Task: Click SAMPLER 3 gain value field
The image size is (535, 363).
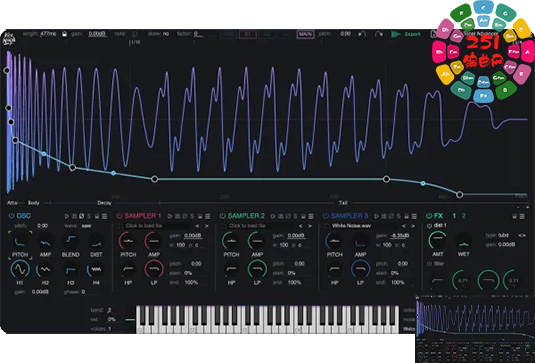Action: pos(400,236)
